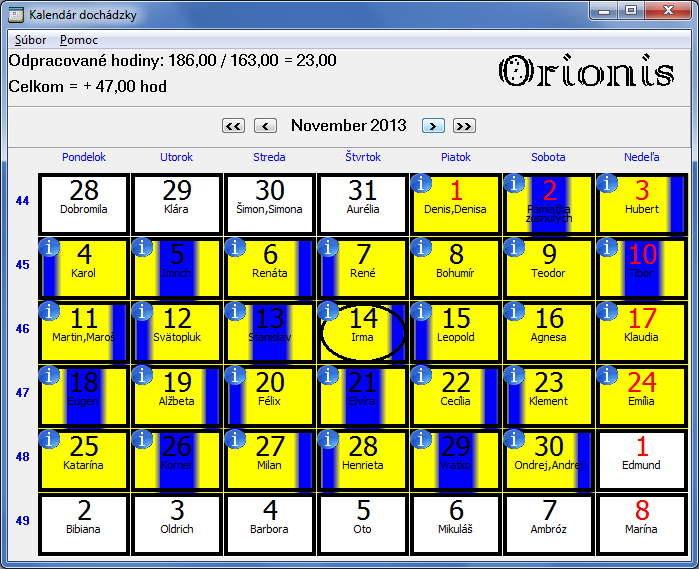This screenshot has height=569, width=699.
Task: Open info icon on day 26 Kornel
Action: click(x=142, y=439)
